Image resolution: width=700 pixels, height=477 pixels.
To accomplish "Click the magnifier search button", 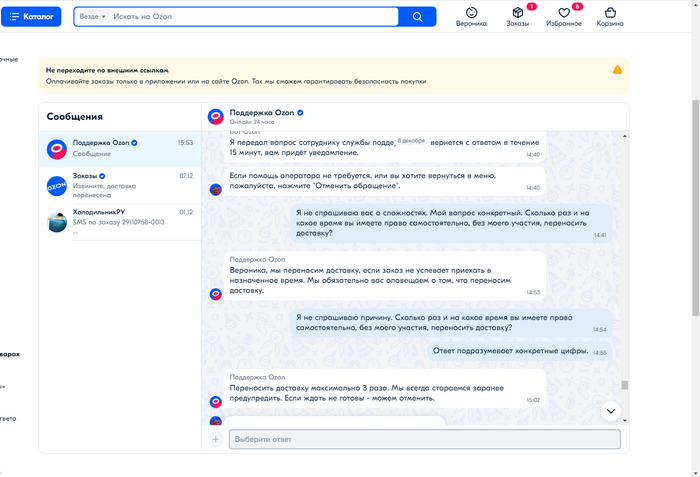I will pos(417,17).
